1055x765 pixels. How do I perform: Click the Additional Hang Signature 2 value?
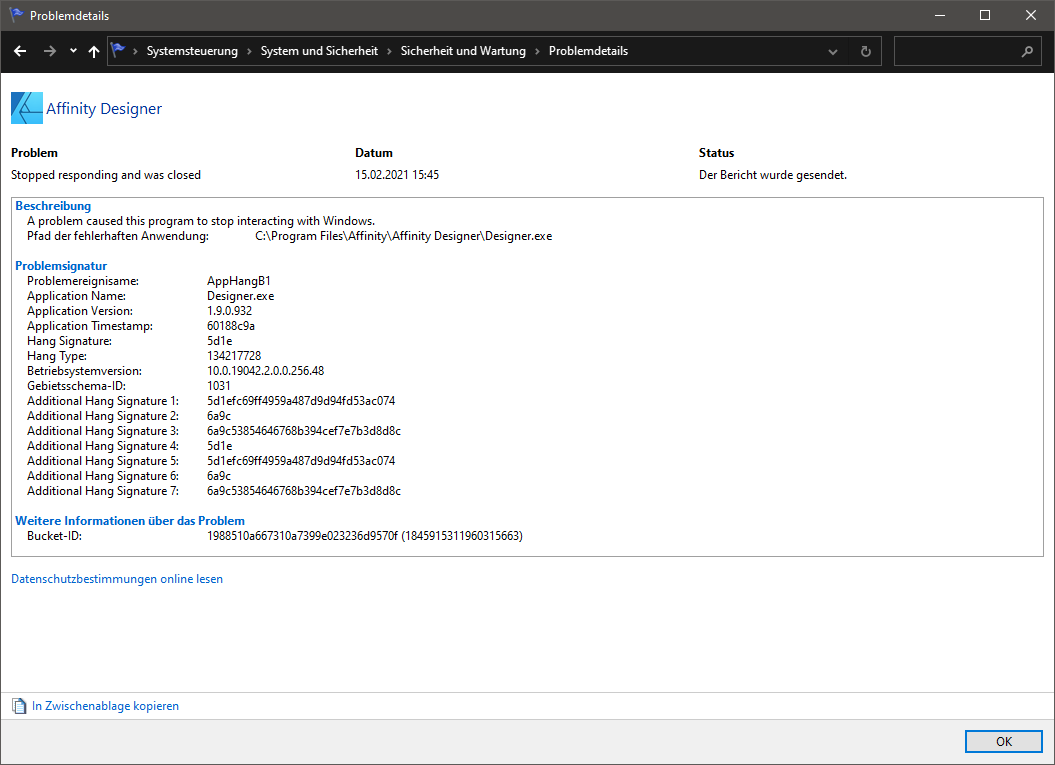pos(219,416)
